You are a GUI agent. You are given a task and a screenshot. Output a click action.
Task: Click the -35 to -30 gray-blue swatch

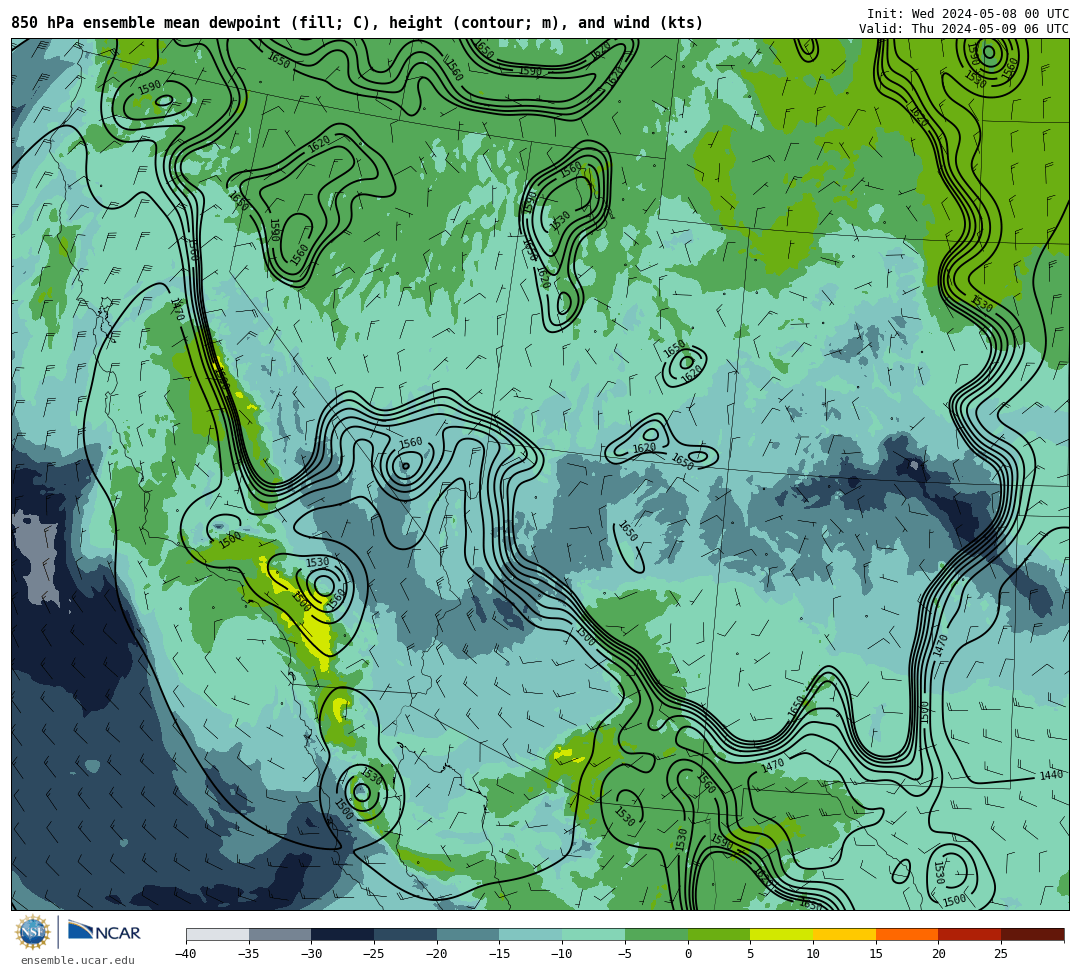coord(280,934)
